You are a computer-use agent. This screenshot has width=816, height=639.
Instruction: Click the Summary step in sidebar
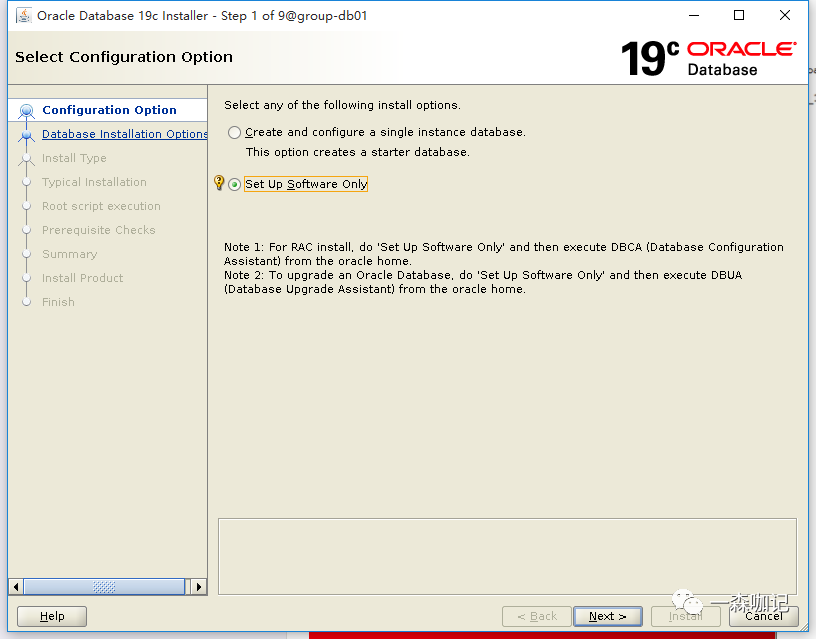tap(69, 254)
